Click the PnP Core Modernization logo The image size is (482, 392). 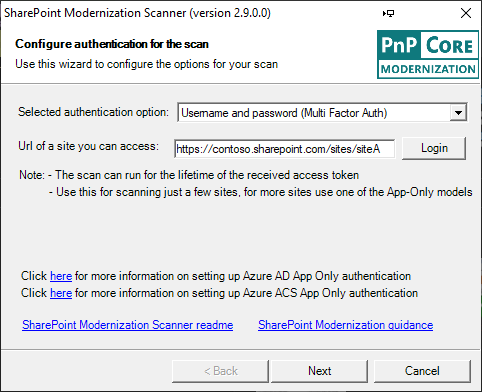[x=428, y=55]
